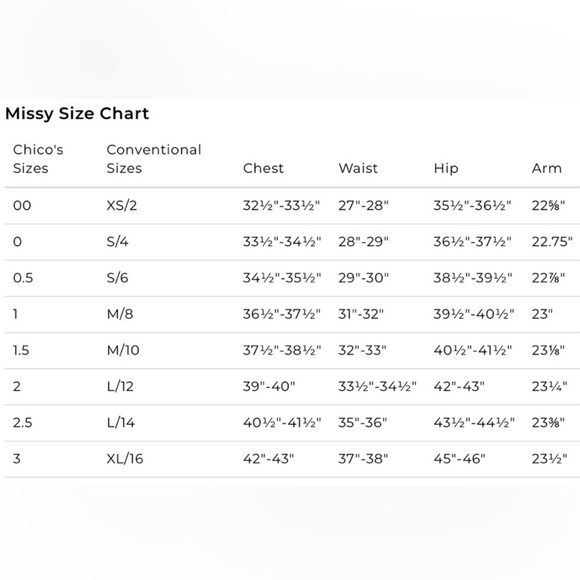Image resolution: width=580 pixels, height=580 pixels.
Task: Click the Hip column header
Action: pos(446,168)
